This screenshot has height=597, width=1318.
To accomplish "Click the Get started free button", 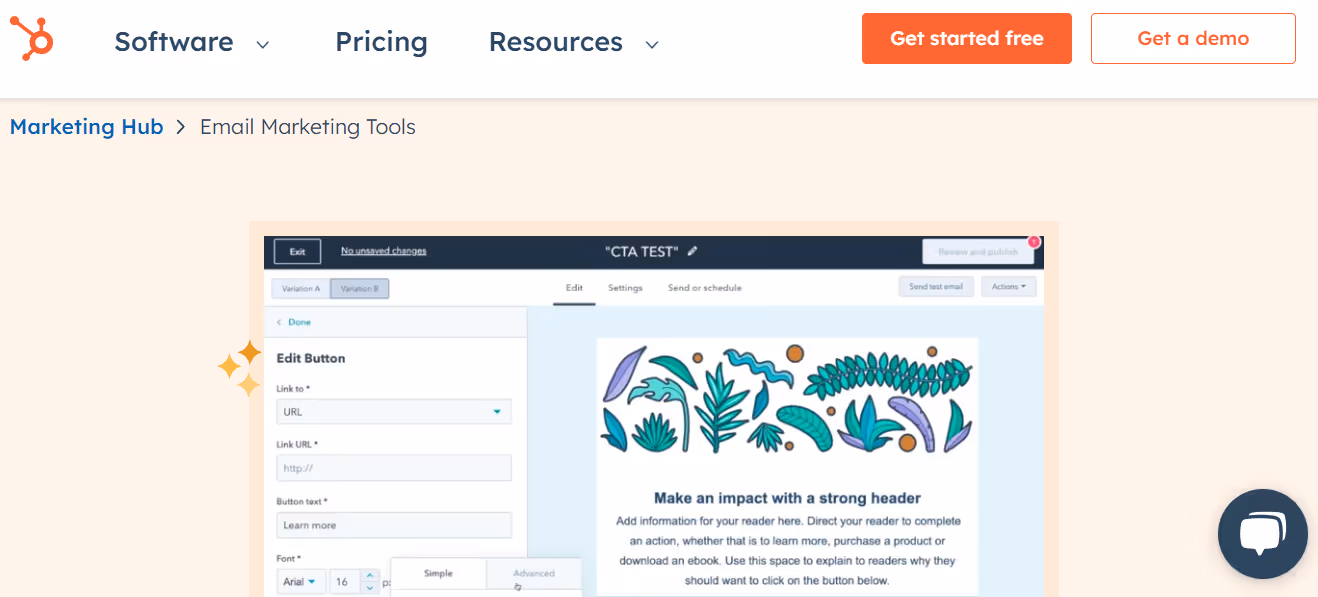I will (x=967, y=39).
